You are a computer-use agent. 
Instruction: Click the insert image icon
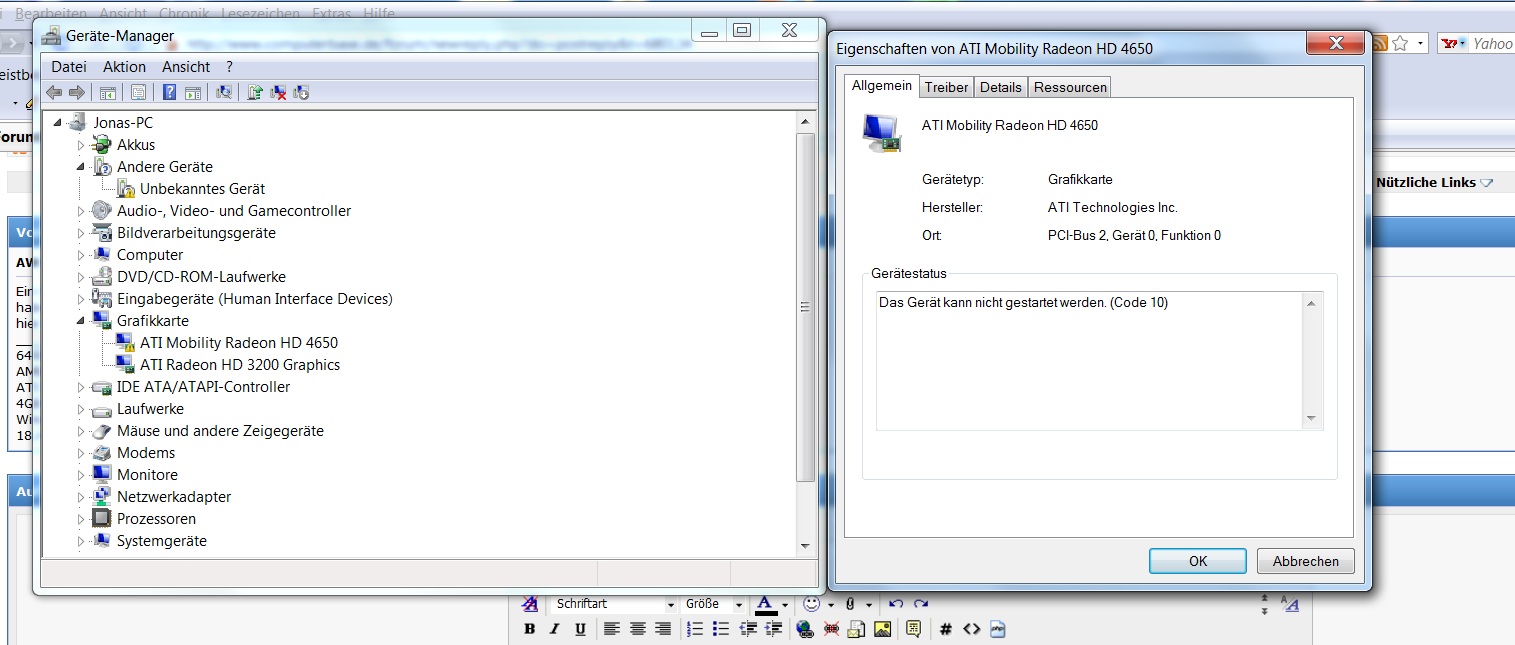coord(882,629)
